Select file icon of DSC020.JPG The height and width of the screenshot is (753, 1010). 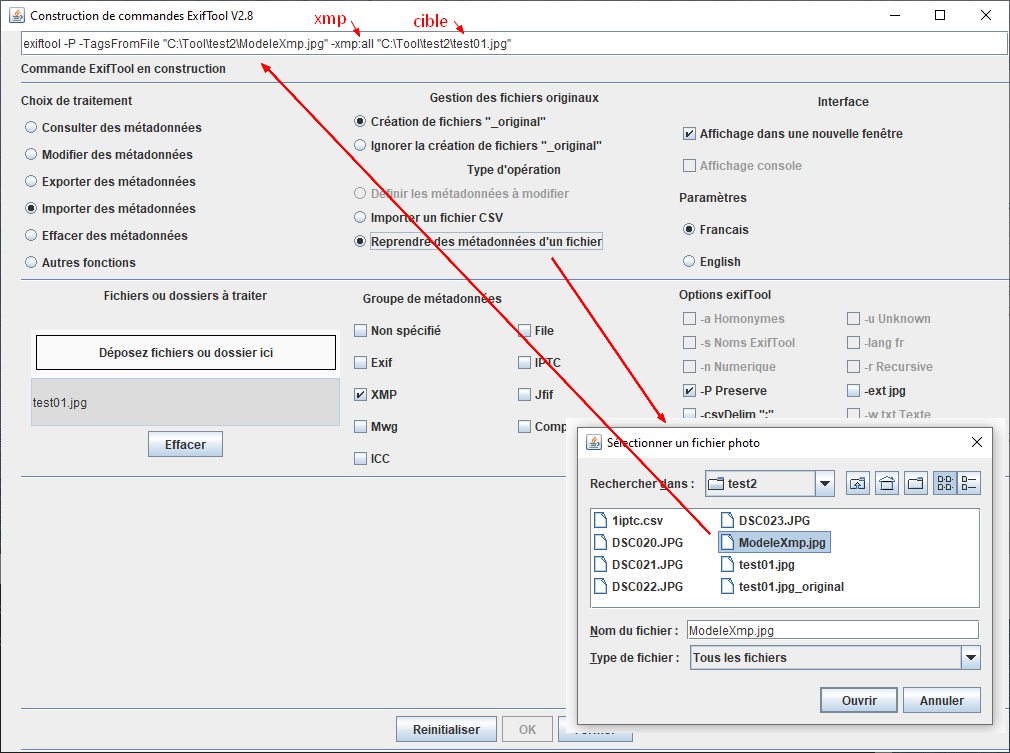pyautogui.click(x=600, y=542)
